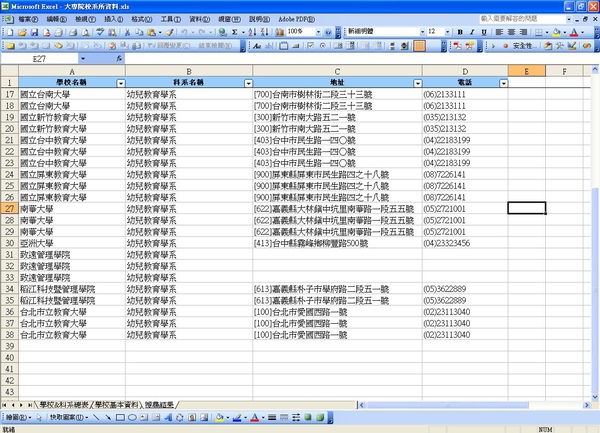Image resolution: width=600 pixels, height=433 pixels.
Task: Open the 工具 (Tools) menu
Action: tap(170, 19)
